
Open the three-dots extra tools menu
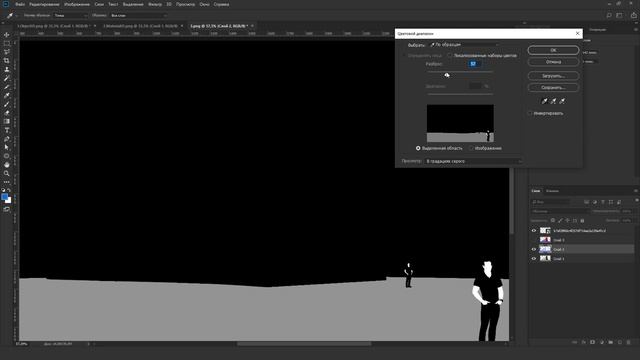7,182
